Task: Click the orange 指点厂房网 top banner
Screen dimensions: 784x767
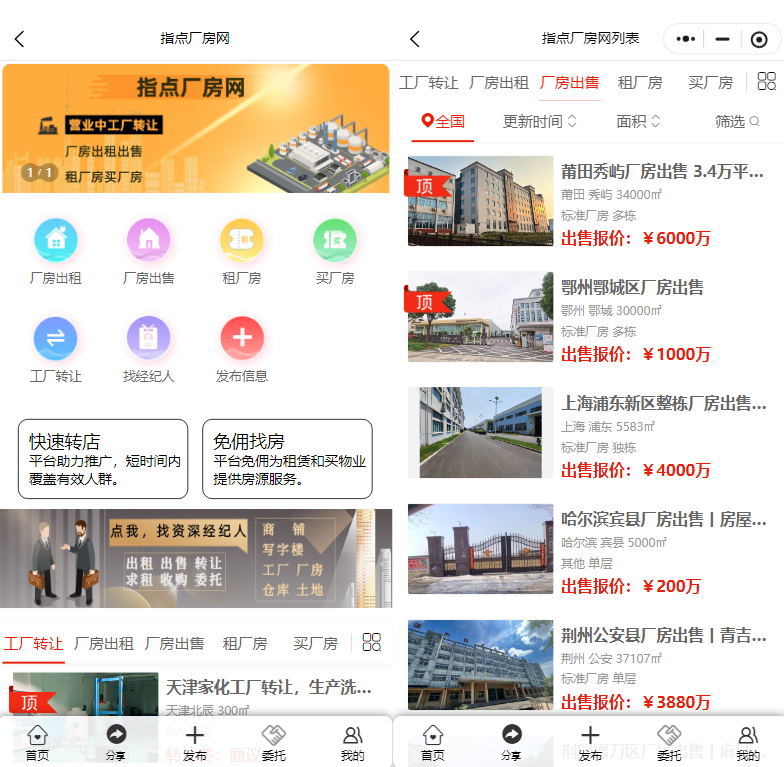Action: (x=196, y=128)
